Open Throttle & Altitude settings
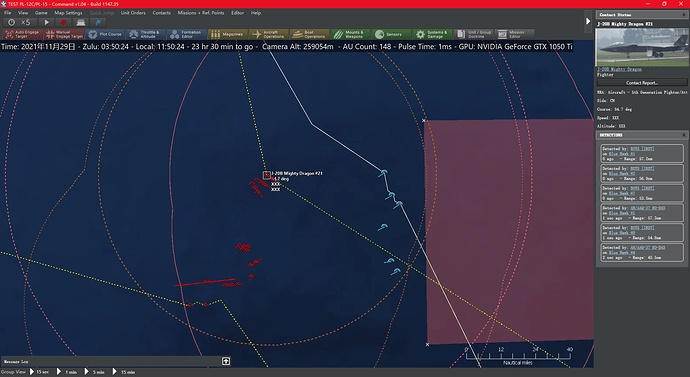This screenshot has height=377, width=690. [146, 34]
